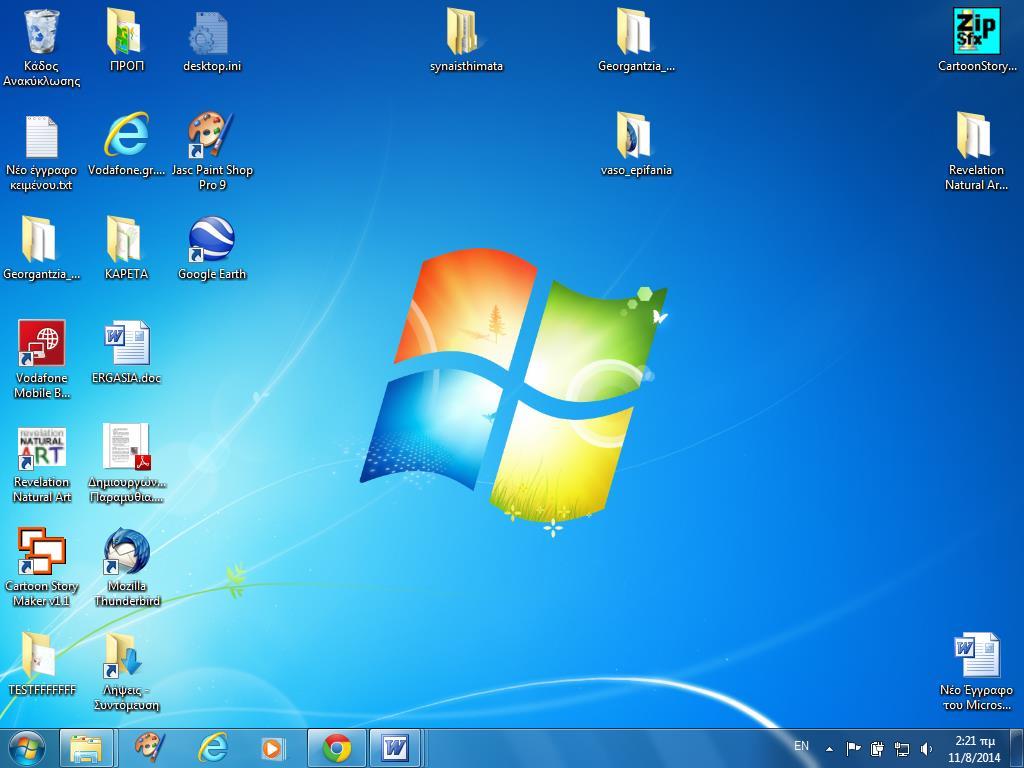
Task: Open the clock showing 2:21 πμ
Action: click(x=974, y=749)
